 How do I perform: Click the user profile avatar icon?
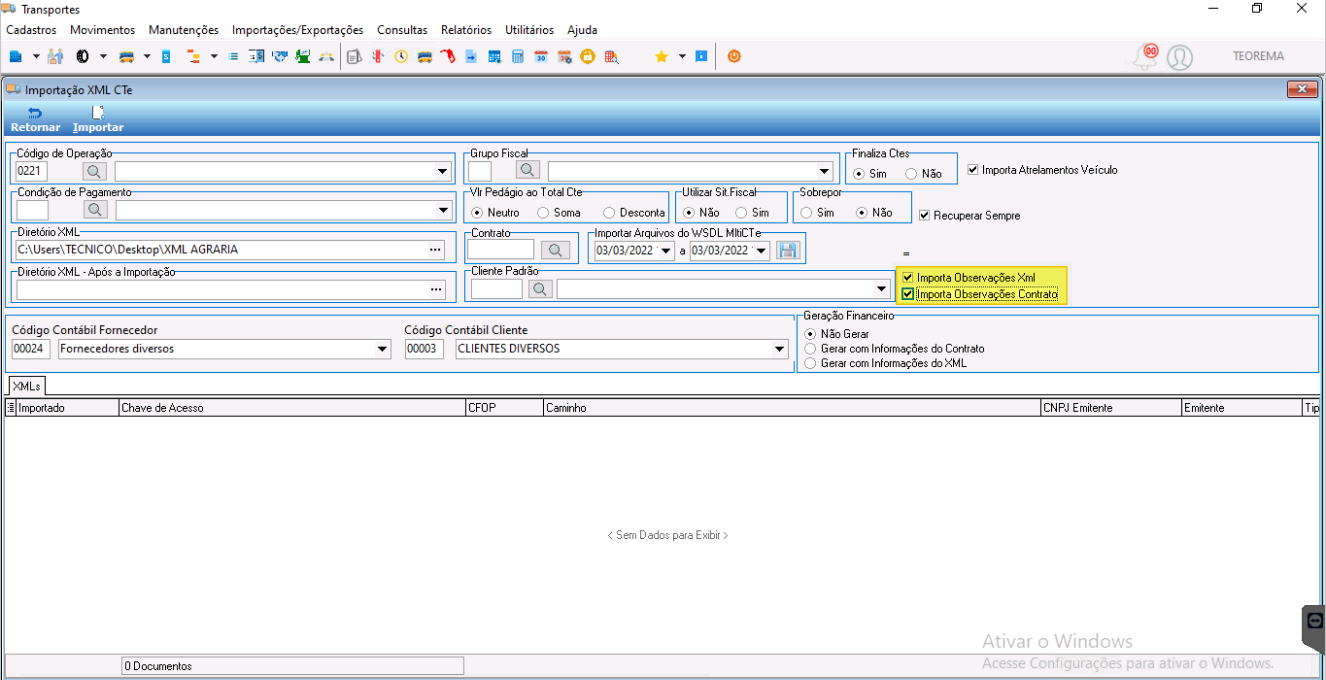[1180, 57]
